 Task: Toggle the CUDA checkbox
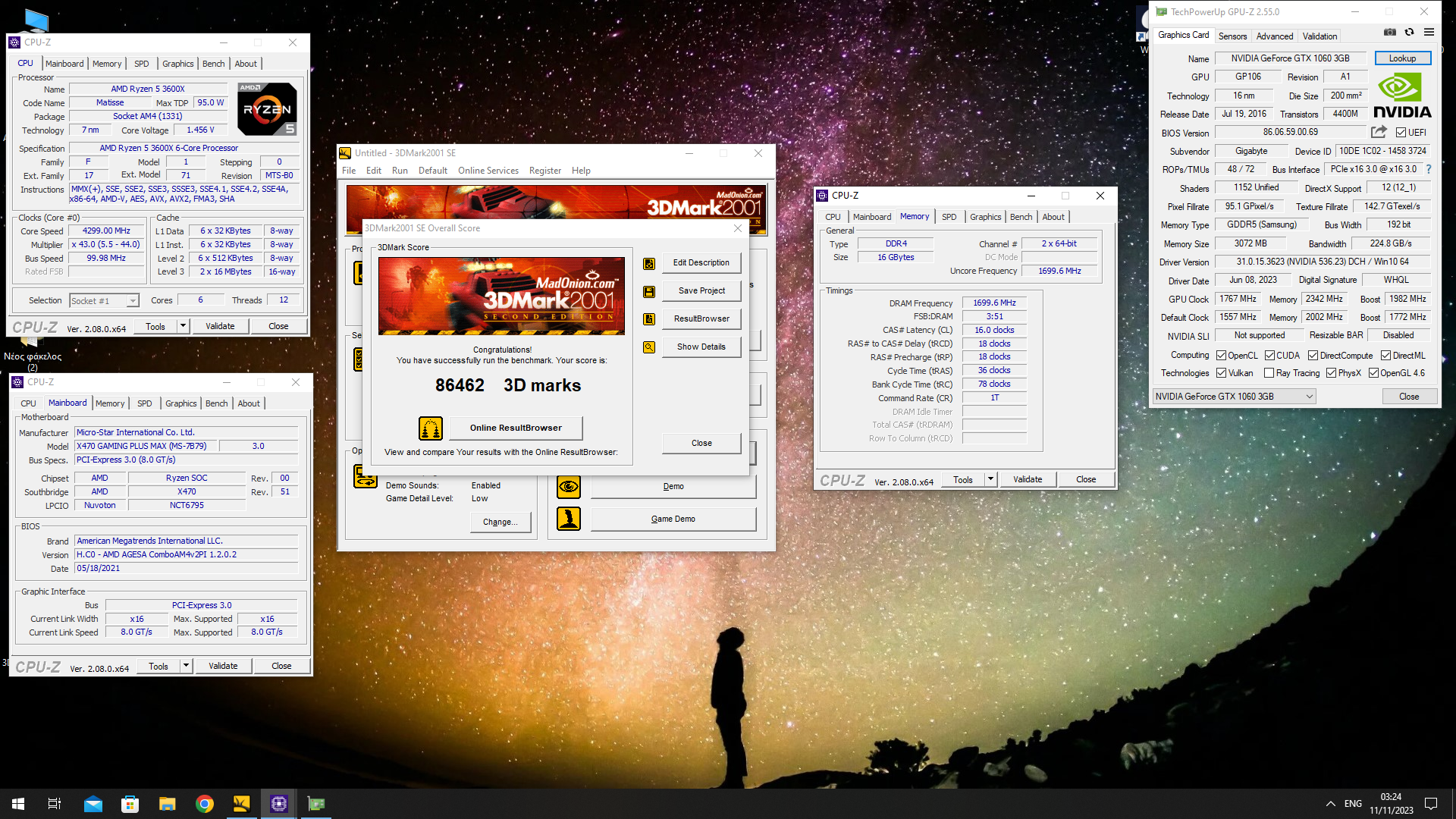1269,356
